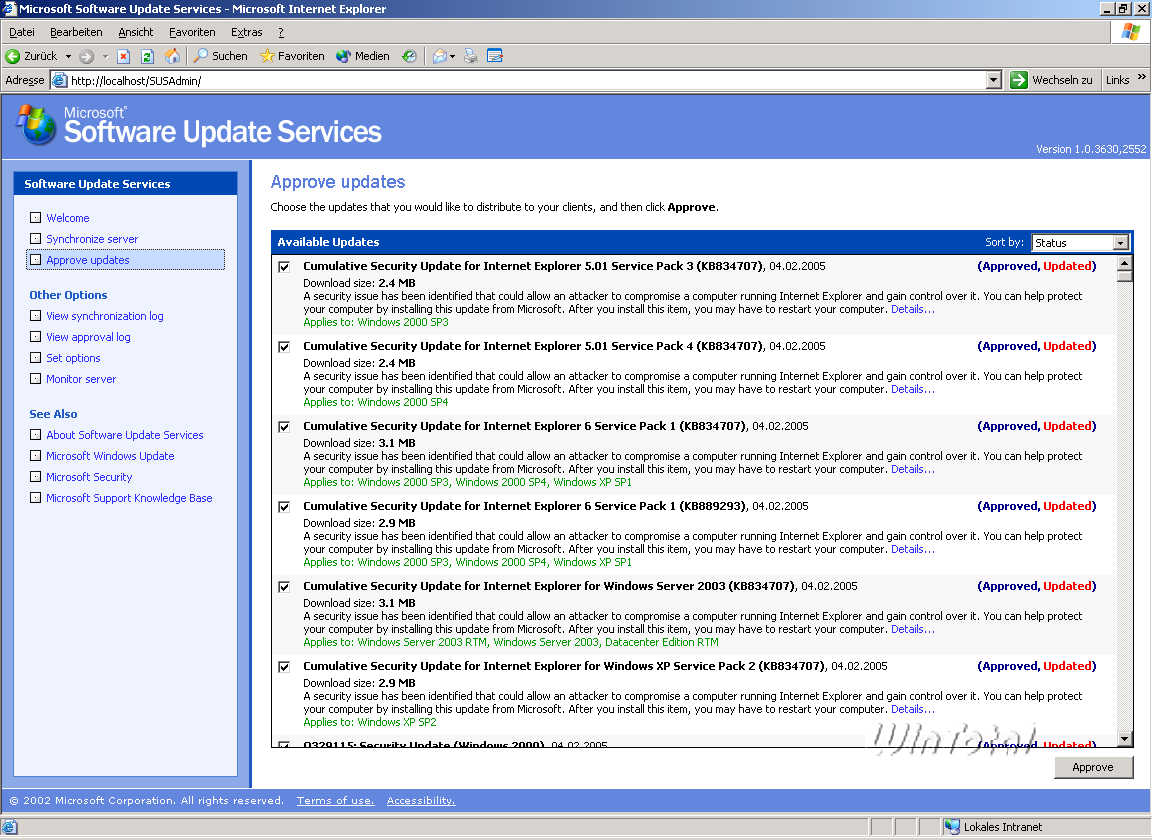Click the Print icon in toolbar
This screenshot has height=840, width=1152.
(471, 56)
